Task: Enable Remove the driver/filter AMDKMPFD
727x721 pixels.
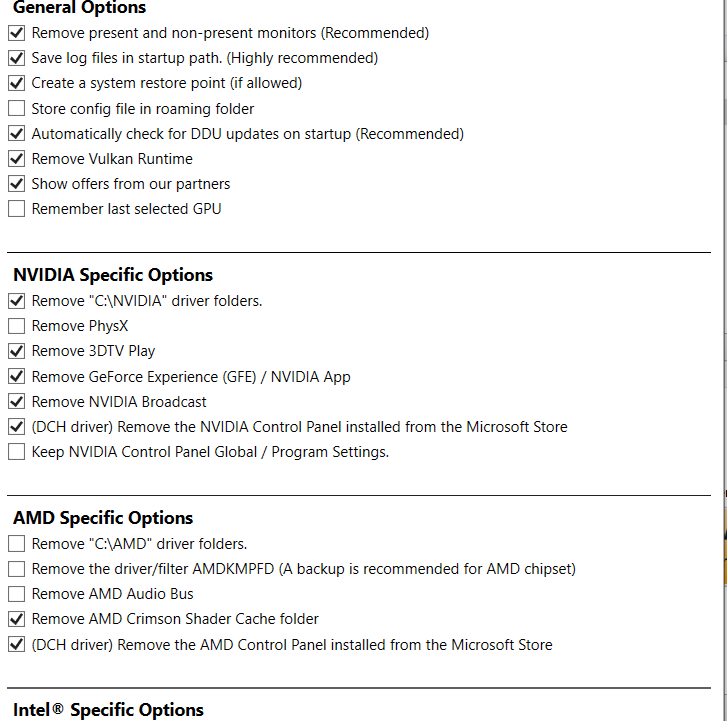Action: point(16,569)
